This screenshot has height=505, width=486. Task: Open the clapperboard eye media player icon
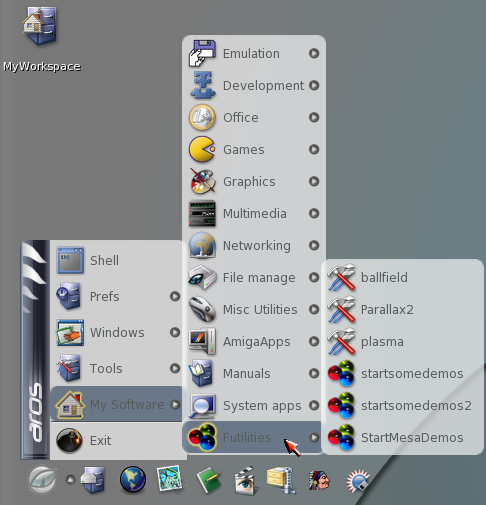pyautogui.click(x=245, y=480)
